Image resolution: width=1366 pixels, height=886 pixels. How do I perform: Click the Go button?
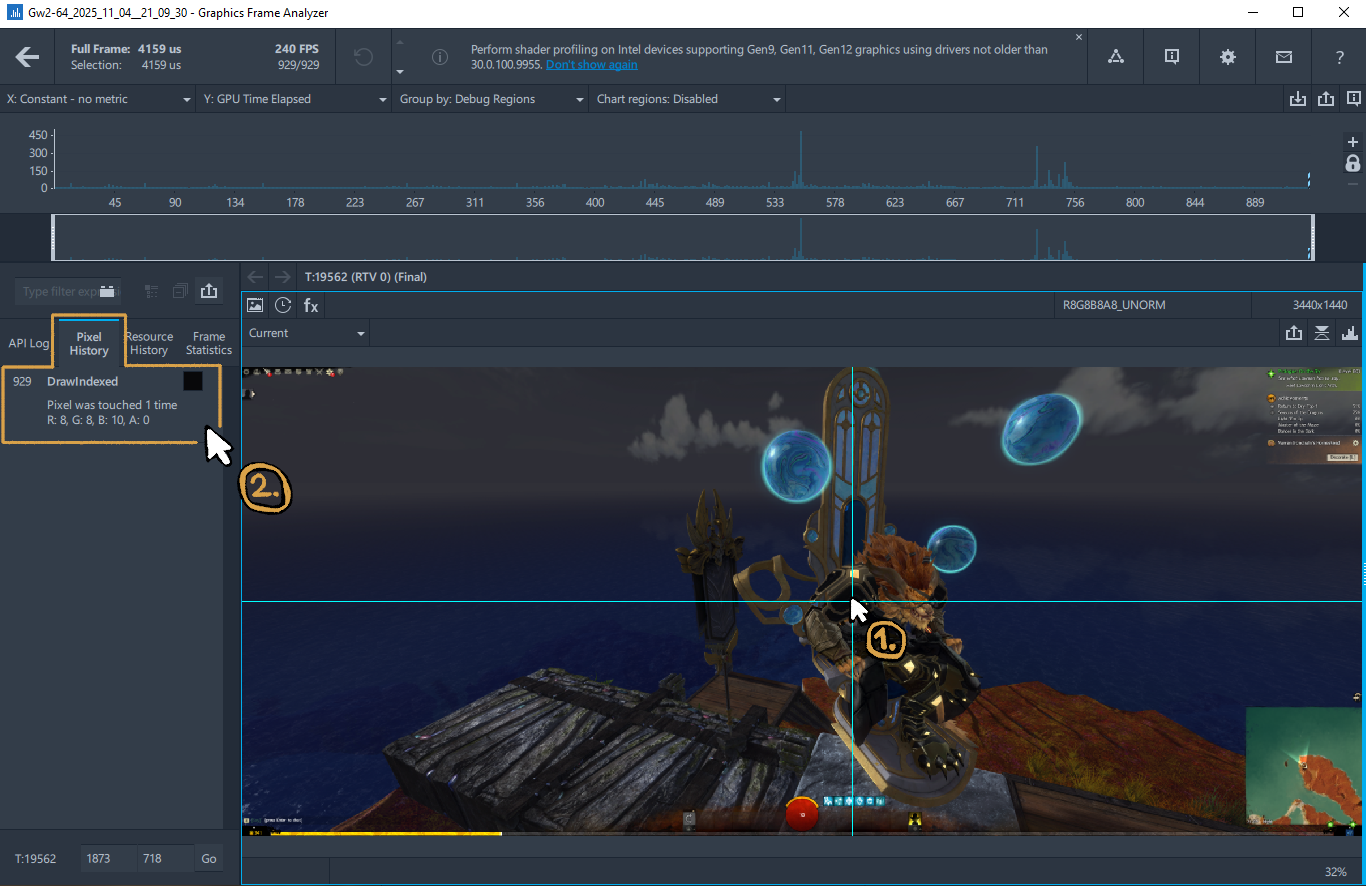coord(209,858)
